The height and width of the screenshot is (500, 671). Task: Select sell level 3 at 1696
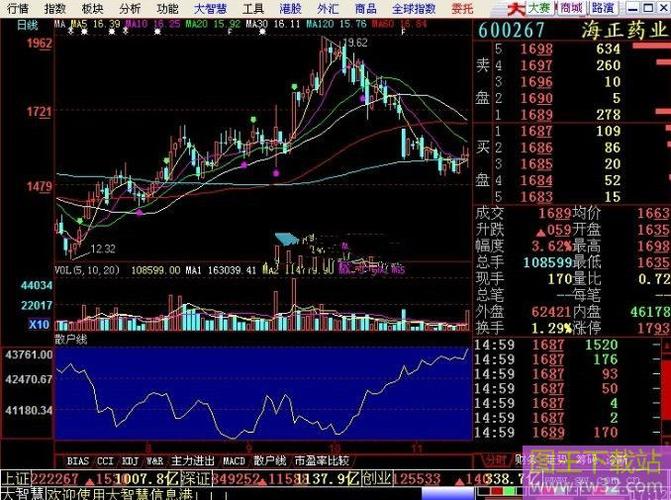click(571, 82)
